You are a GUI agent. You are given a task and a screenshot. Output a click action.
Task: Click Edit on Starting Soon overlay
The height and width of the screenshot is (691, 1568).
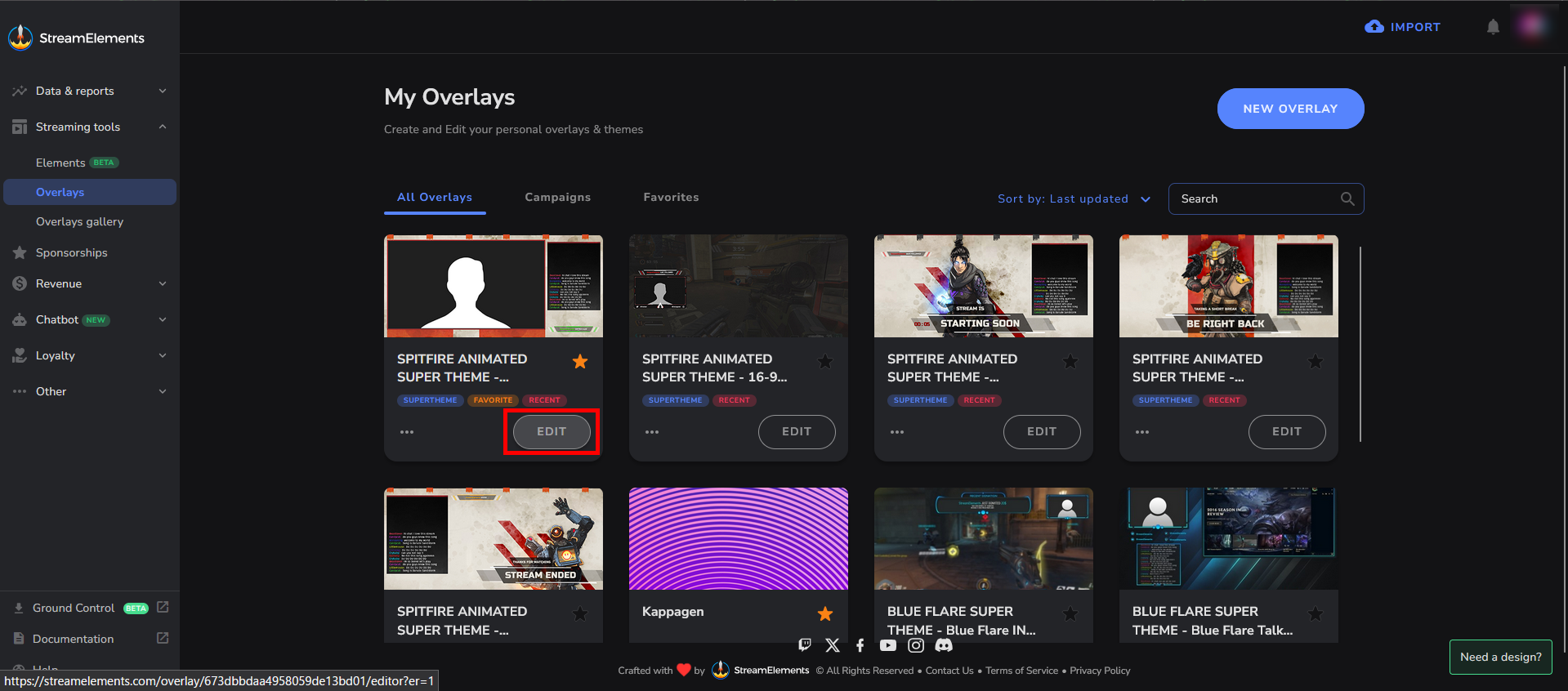coord(1042,431)
